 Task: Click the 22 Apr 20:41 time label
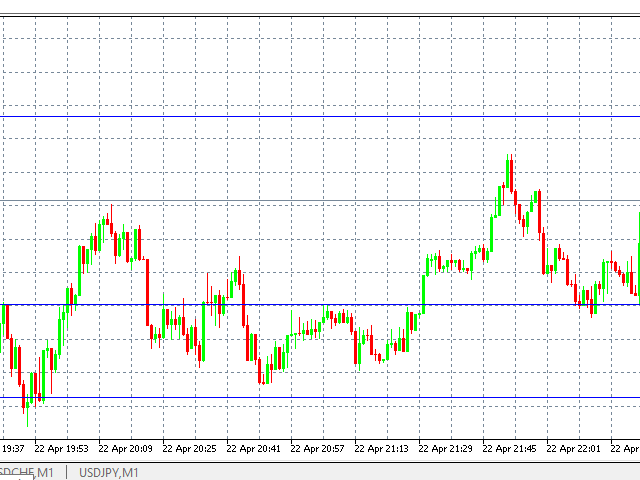pyautogui.click(x=253, y=449)
